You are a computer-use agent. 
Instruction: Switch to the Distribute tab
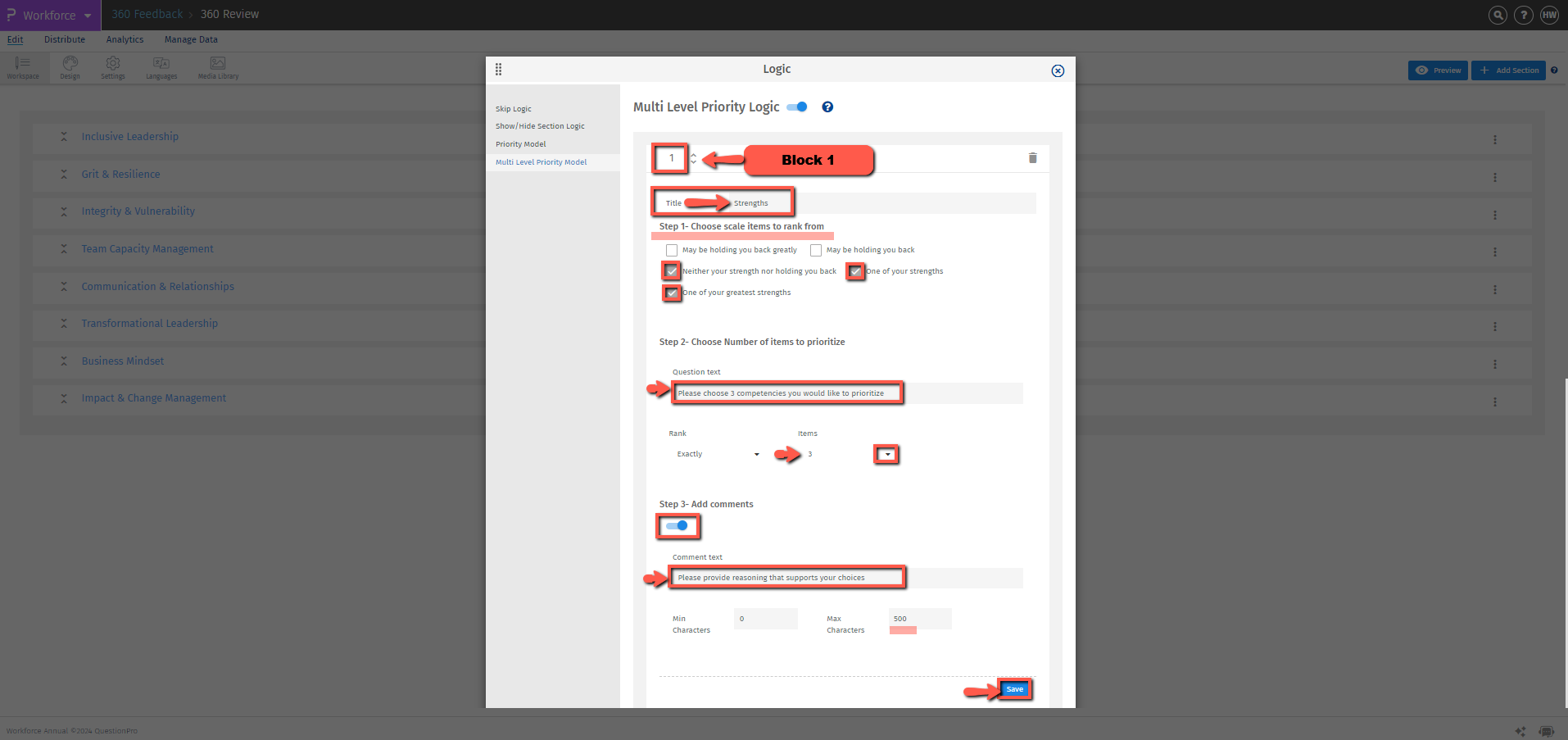coord(65,39)
